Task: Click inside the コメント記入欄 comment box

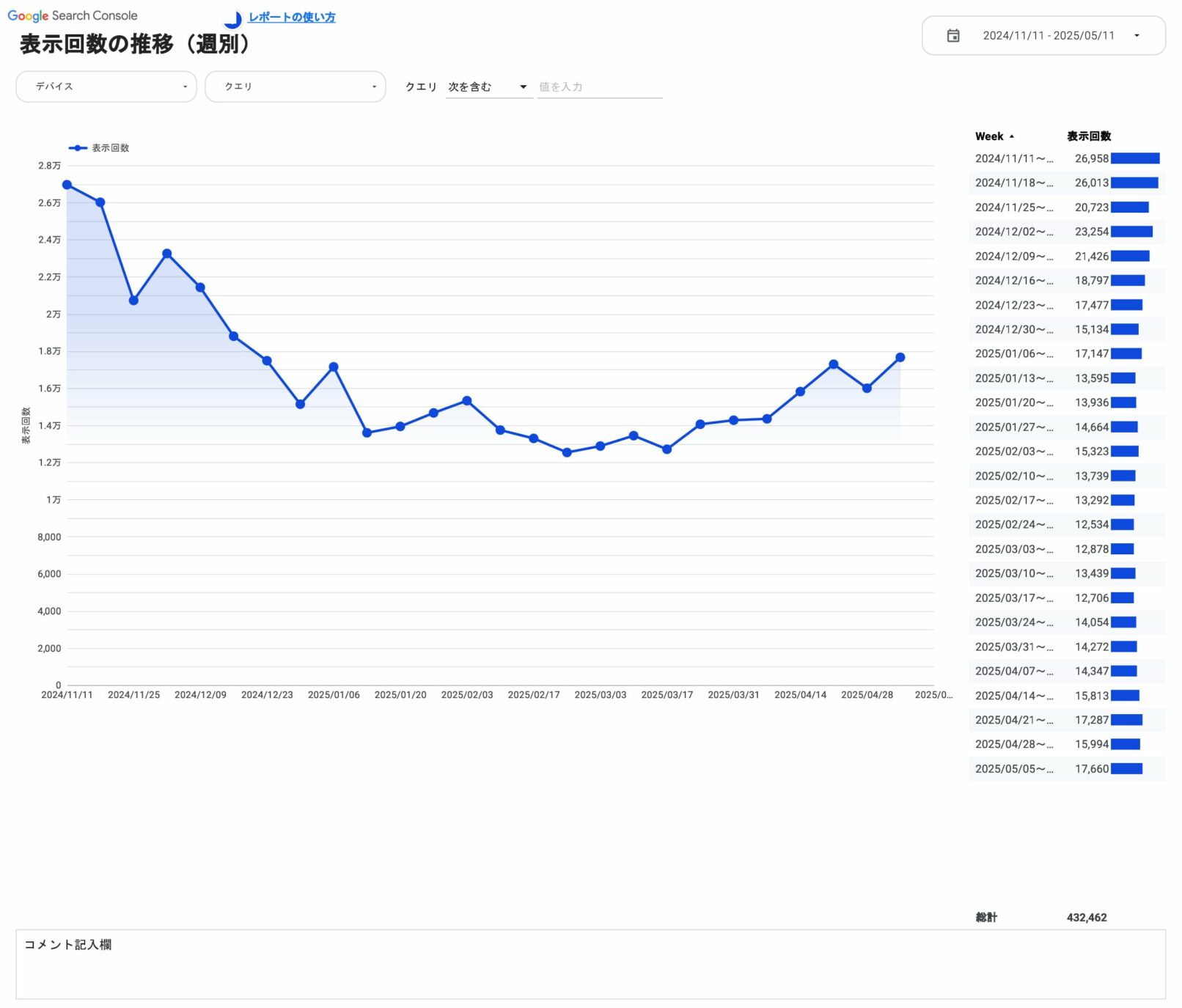Action: click(x=293, y=968)
